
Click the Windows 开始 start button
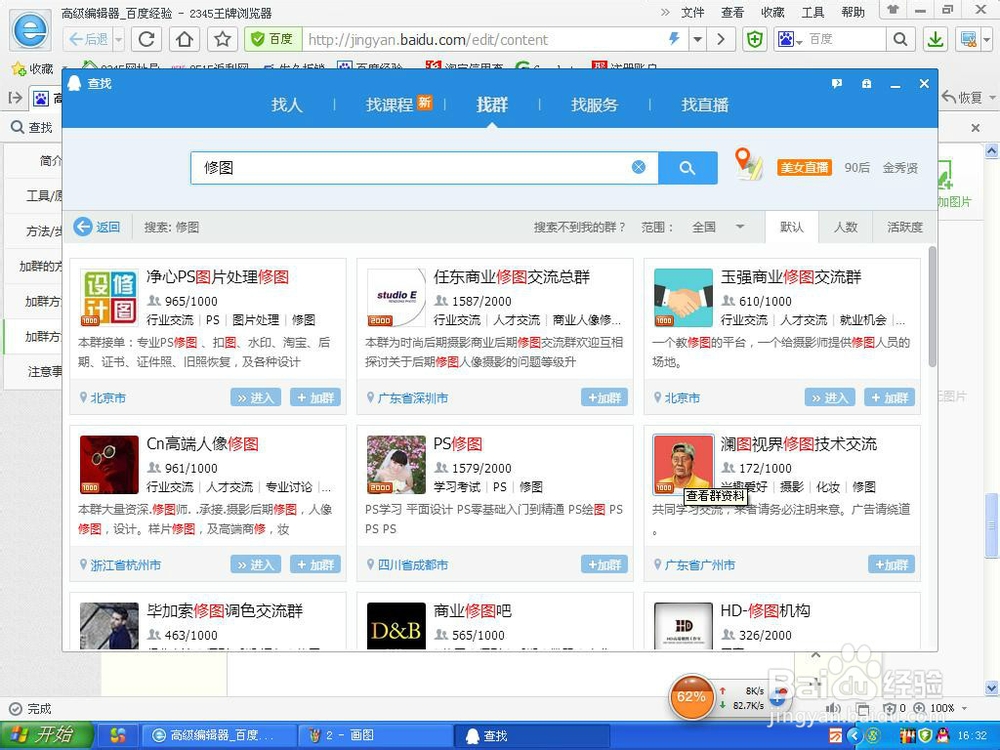click(x=47, y=735)
